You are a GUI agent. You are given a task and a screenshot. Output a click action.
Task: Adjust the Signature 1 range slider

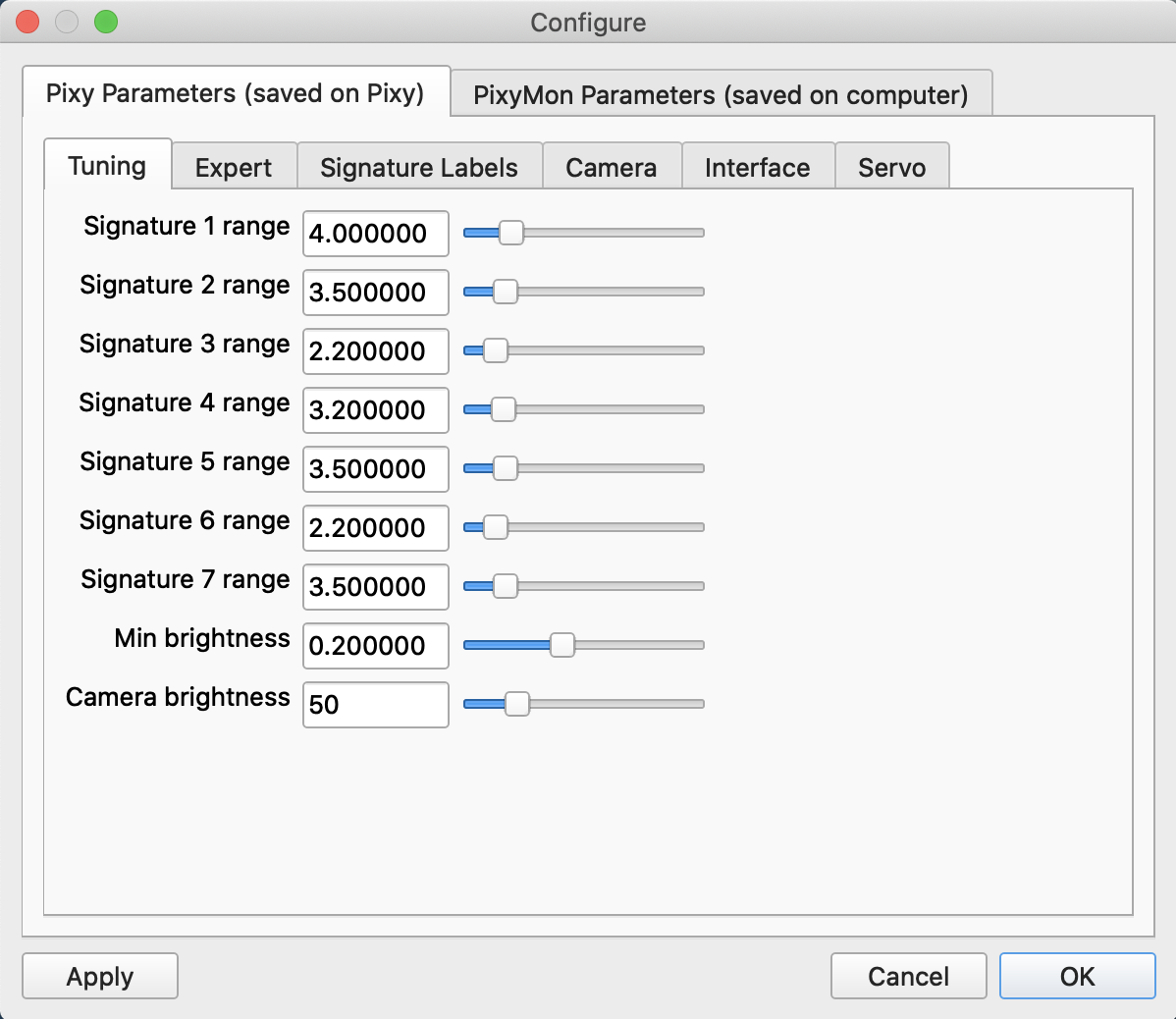(511, 233)
